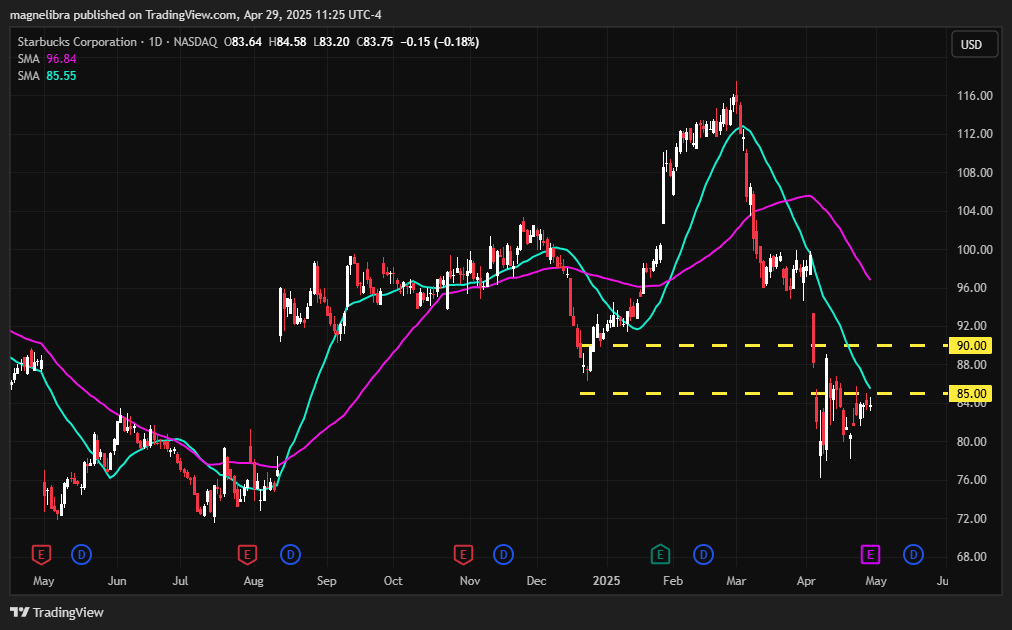Click the 2025 label on time axis
1012x630 pixels.
pyautogui.click(x=606, y=581)
